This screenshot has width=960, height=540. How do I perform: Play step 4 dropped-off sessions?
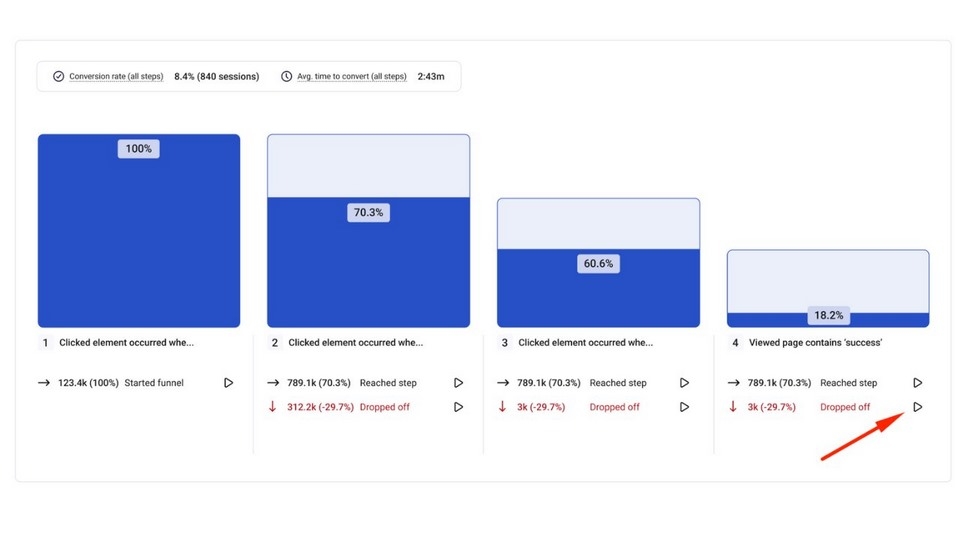click(x=918, y=407)
